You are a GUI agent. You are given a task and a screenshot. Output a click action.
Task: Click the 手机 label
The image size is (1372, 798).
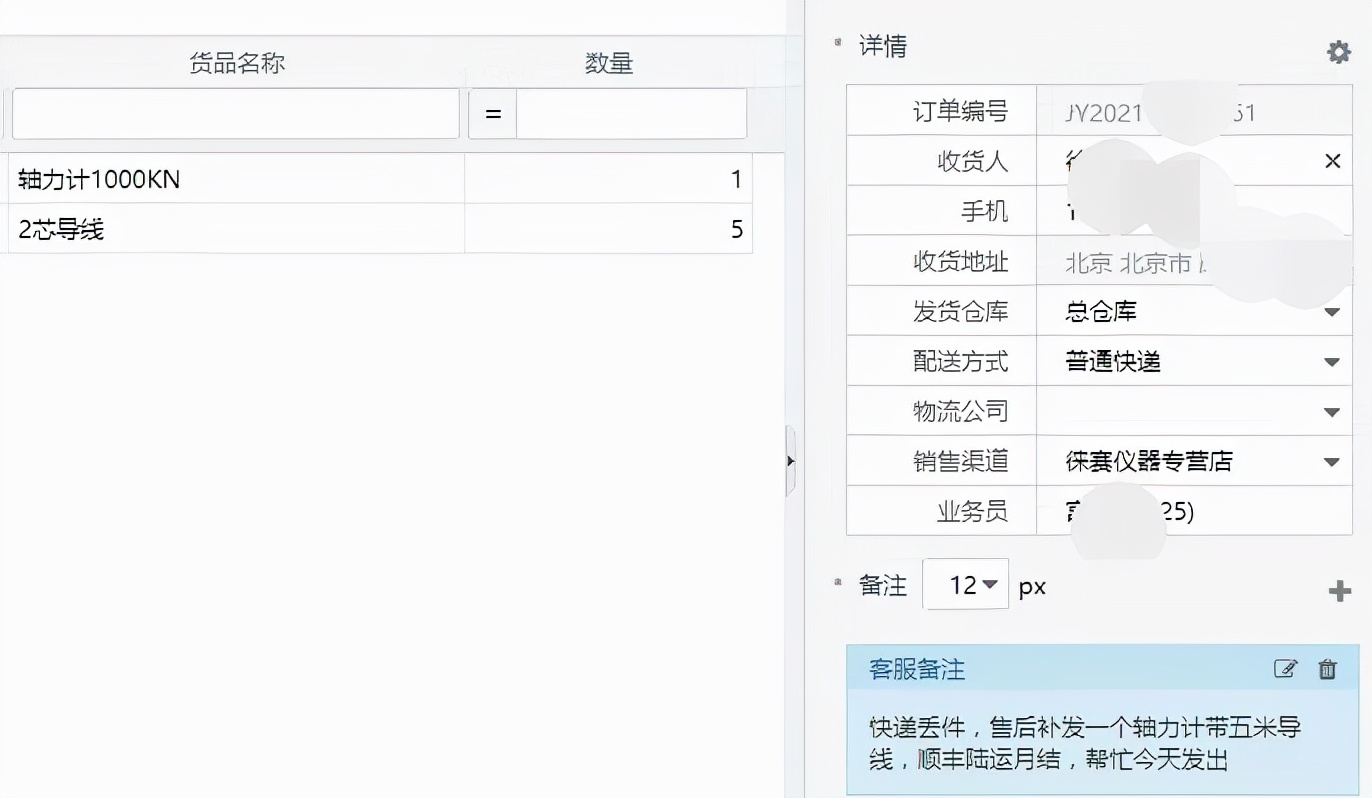coord(984,211)
